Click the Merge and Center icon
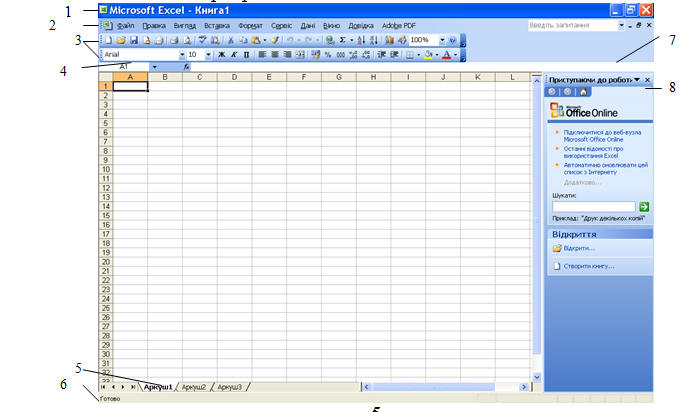Screen dimensions: 700x412 pyautogui.click(x=300, y=54)
